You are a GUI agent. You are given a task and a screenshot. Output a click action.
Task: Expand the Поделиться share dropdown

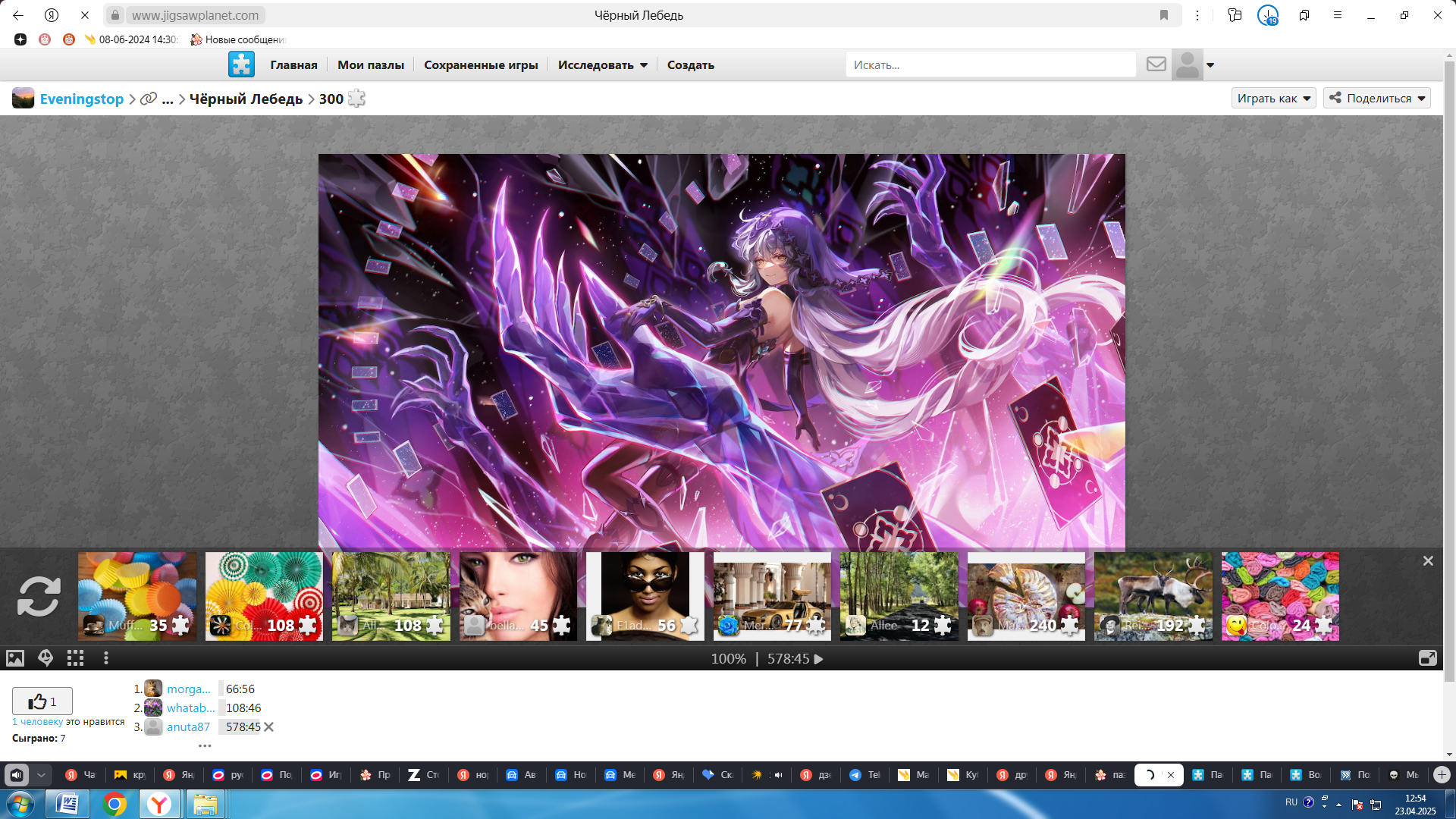(1376, 99)
